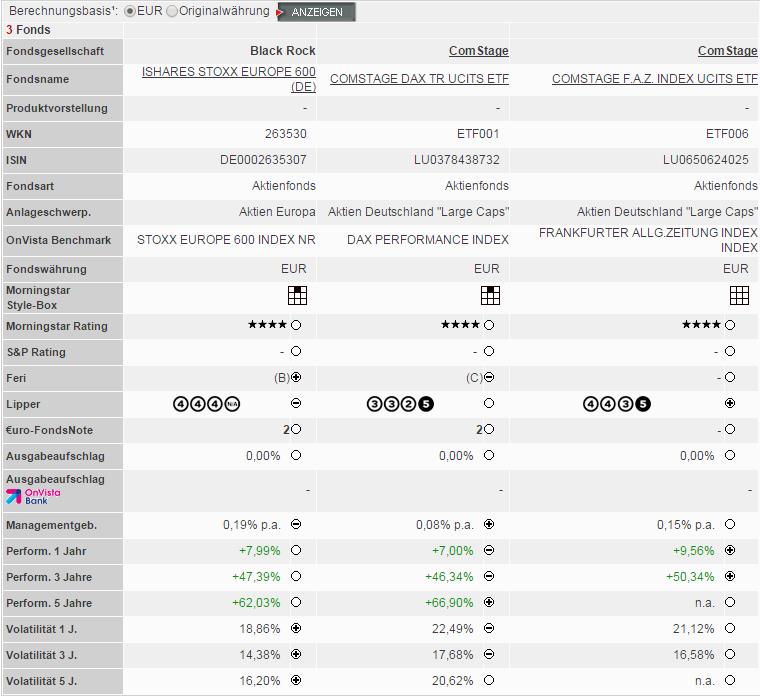Viewport: 760px width, 700px height.
Task: Click plus indicator beside 18,86% volatility
Action: [296, 628]
